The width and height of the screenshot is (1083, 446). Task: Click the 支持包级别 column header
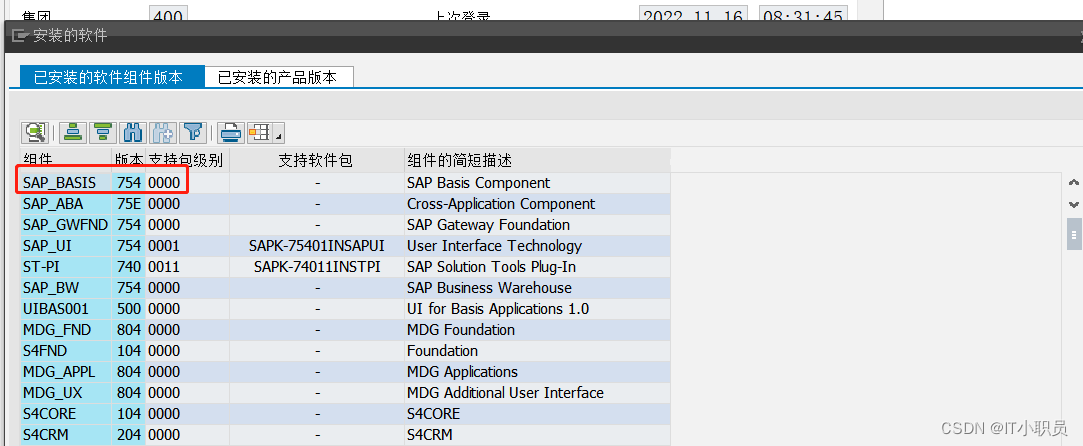point(187,160)
